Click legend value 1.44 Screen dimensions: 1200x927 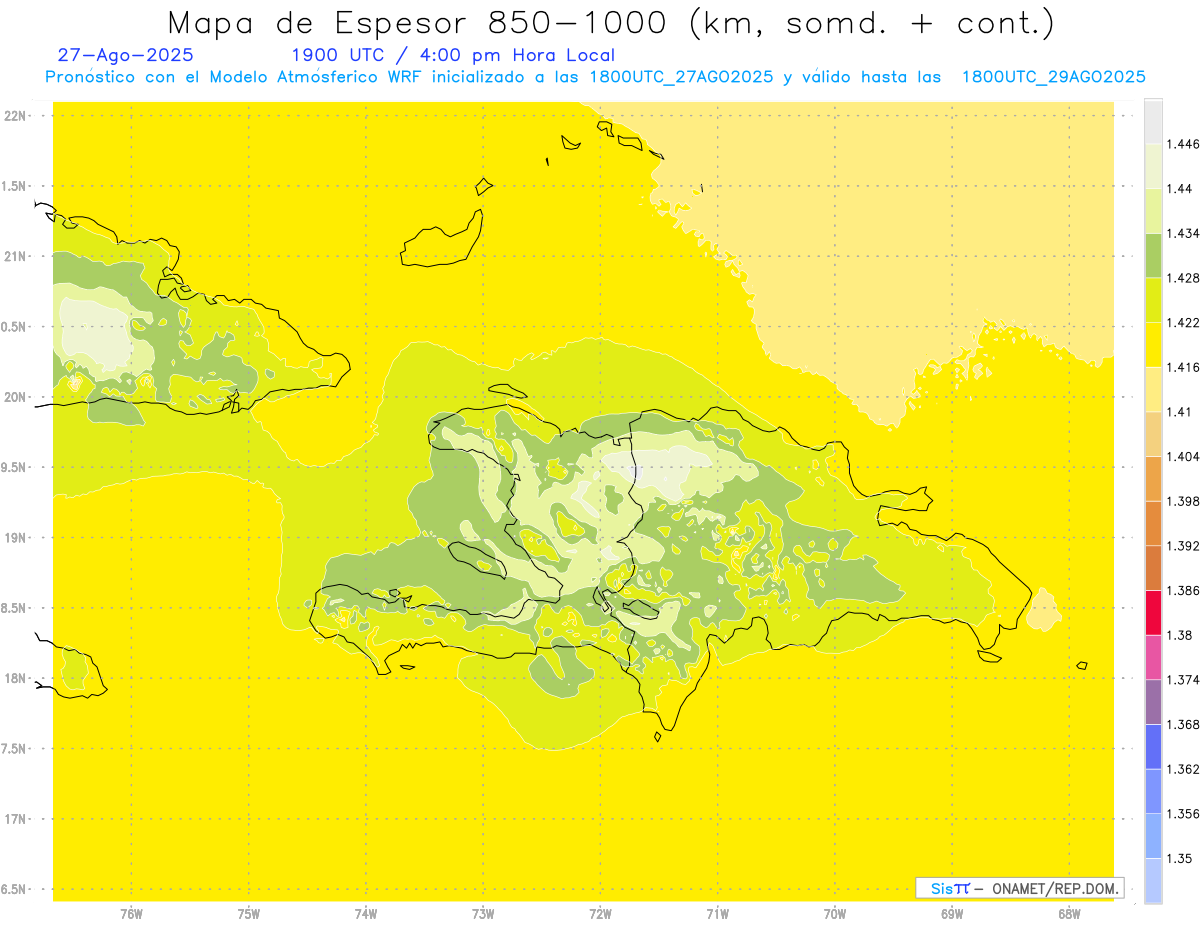[1181, 188]
